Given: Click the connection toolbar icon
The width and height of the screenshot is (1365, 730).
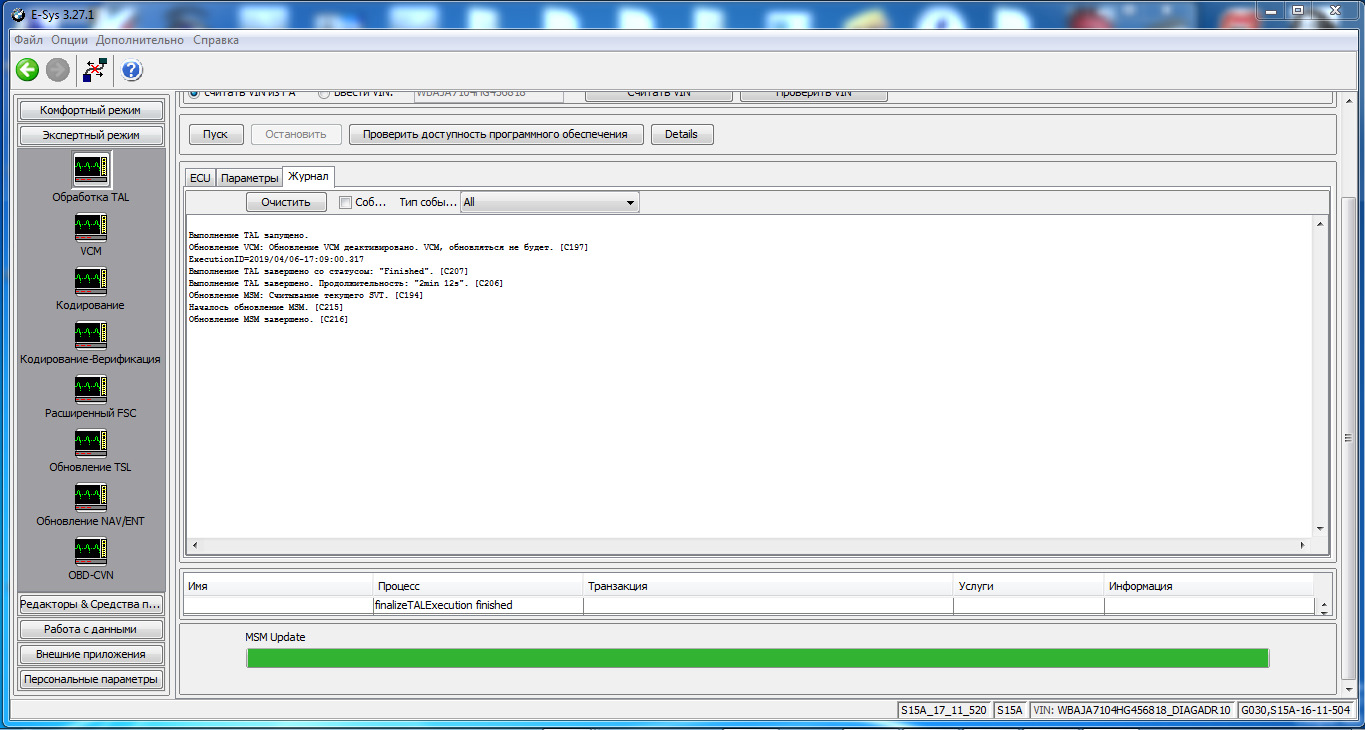Looking at the screenshot, I should coord(94,69).
